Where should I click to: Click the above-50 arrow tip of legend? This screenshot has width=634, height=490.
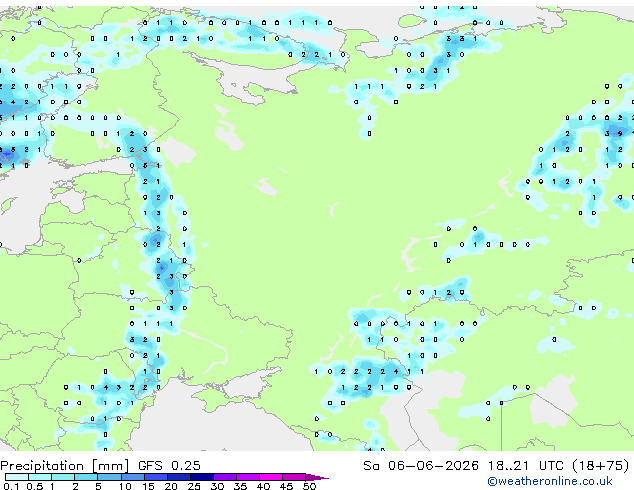[x=317, y=477]
